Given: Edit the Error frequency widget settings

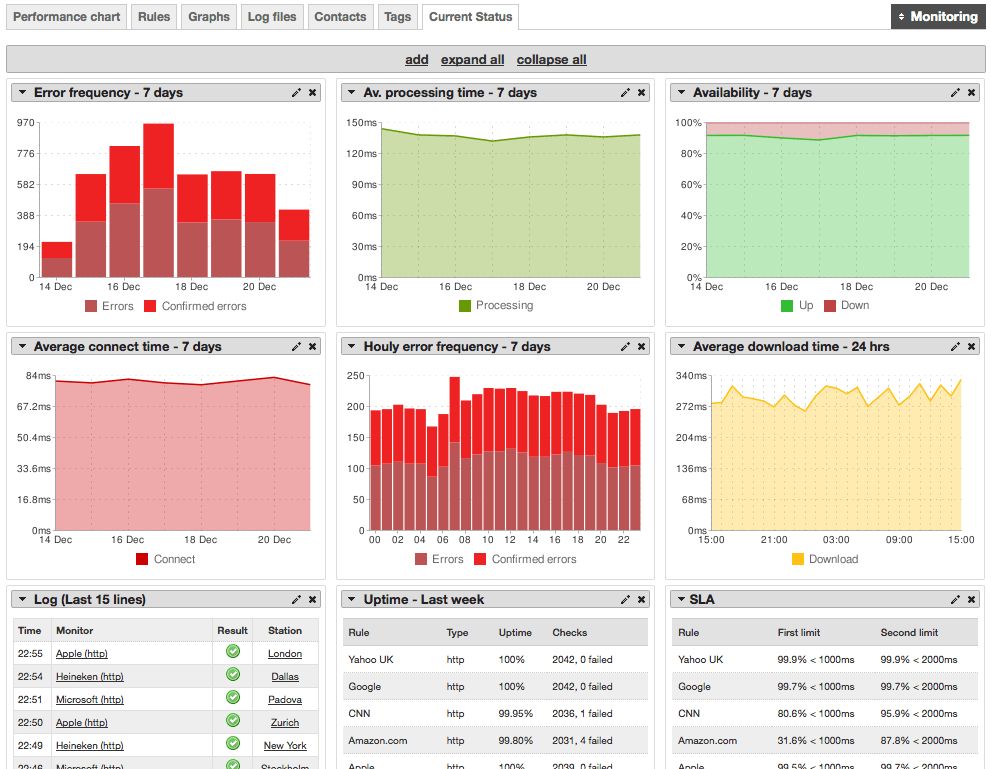Looking at the screenshot, I should [x=296, y=92].
